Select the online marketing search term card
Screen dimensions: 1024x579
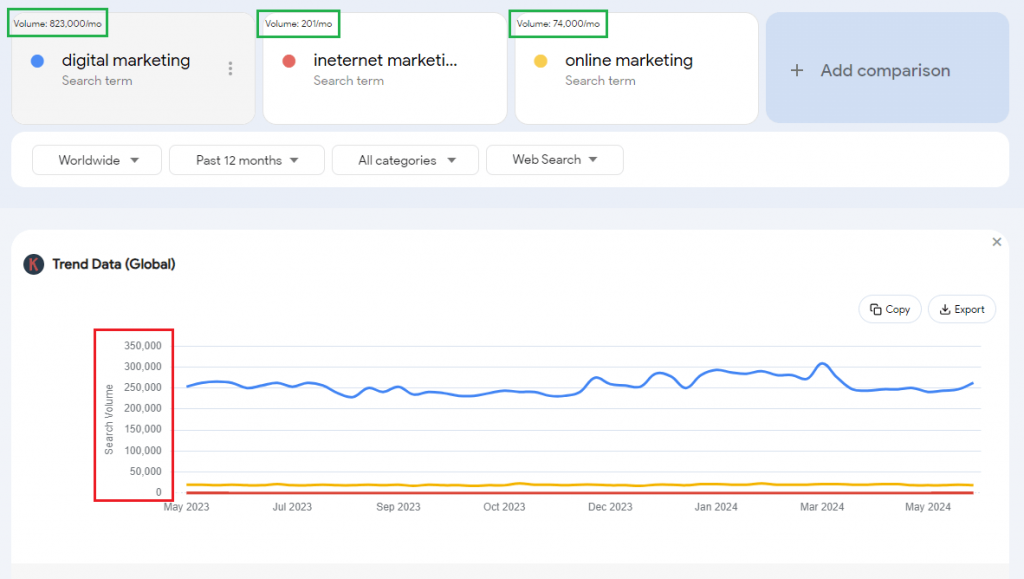[x=636, y=69]
